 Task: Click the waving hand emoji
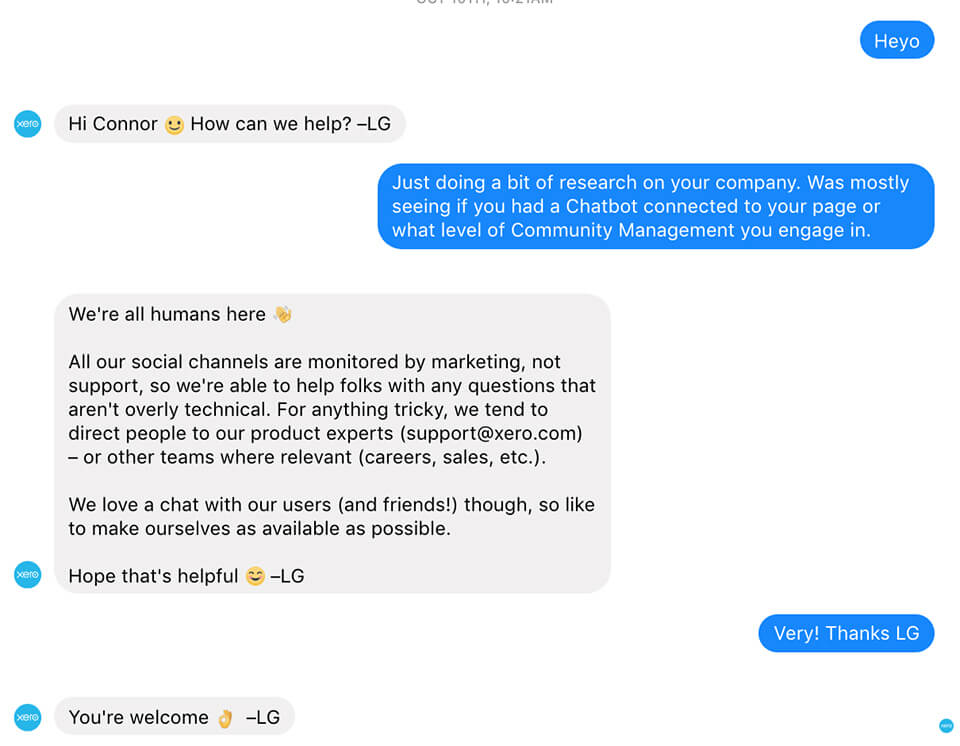(283, 314)
